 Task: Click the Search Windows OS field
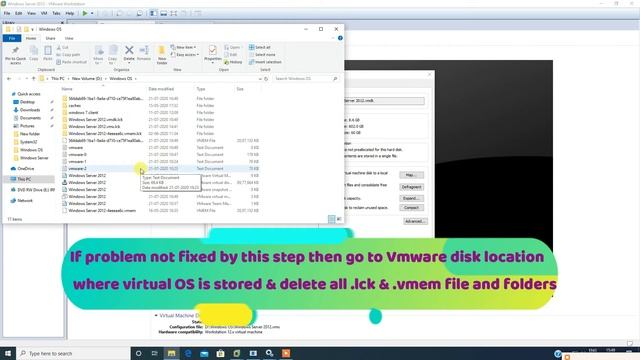pyautogui.click(x=306, y=78)
